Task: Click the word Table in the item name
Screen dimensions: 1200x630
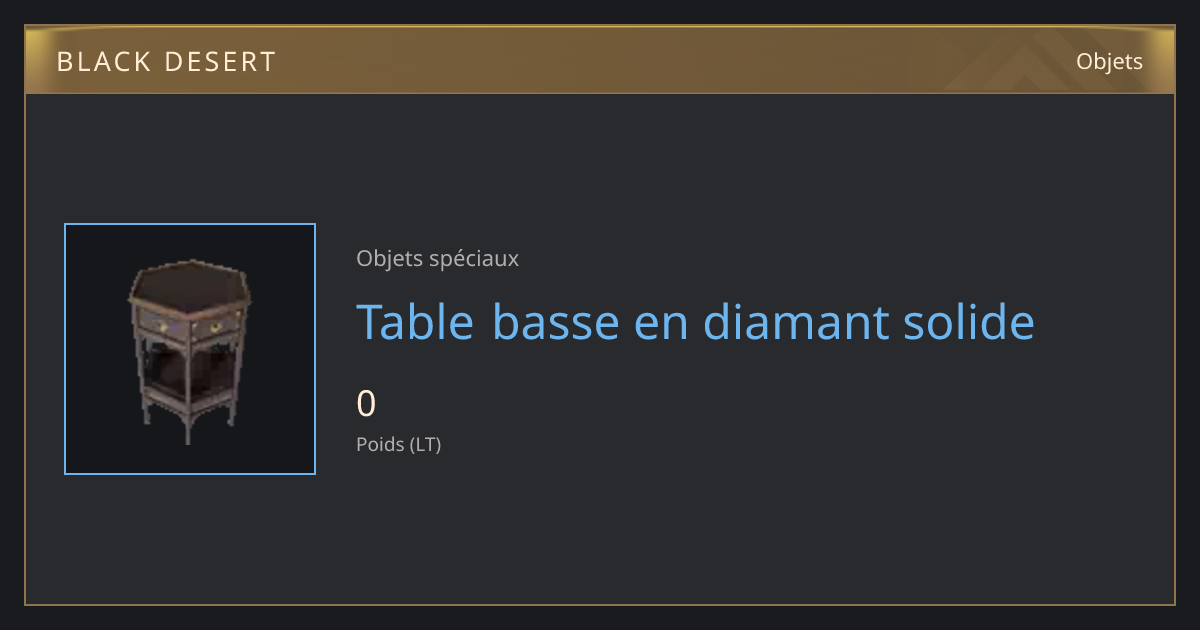Action: click(415, 322)
